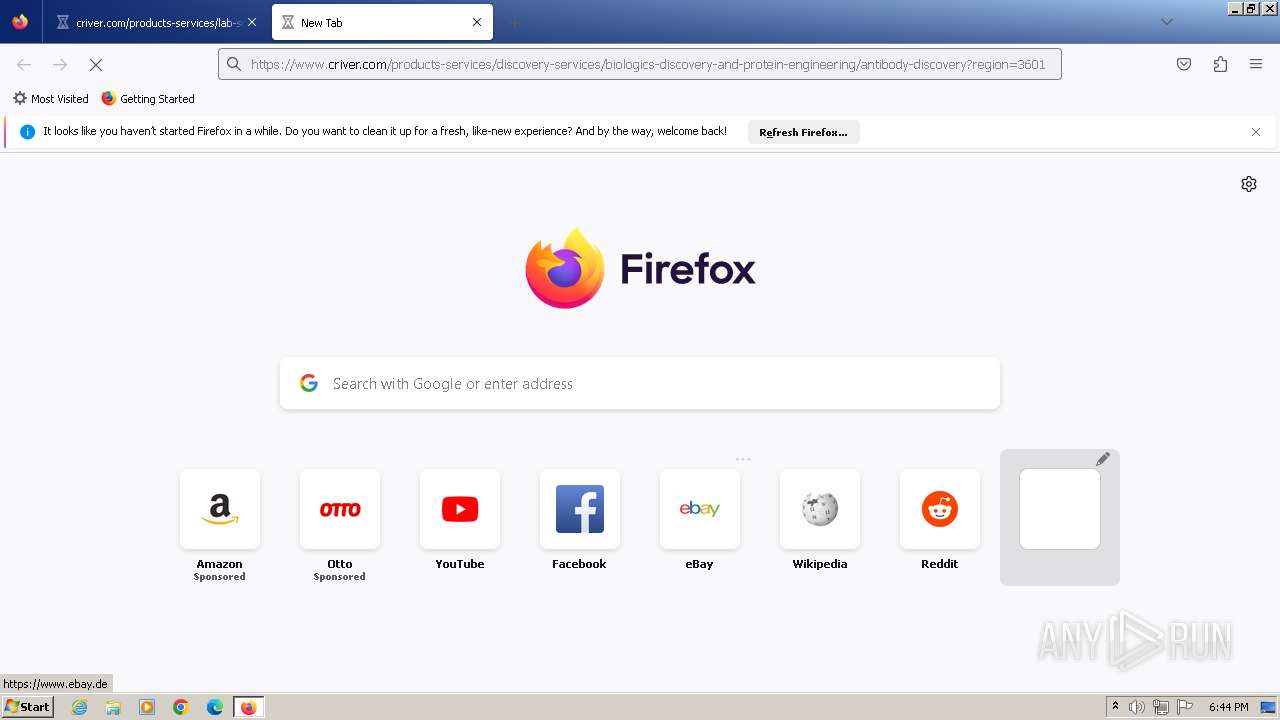This screenshot has height=720, width=1280.
Task: Click the show desktop button
Action: tap(1269, 707)
